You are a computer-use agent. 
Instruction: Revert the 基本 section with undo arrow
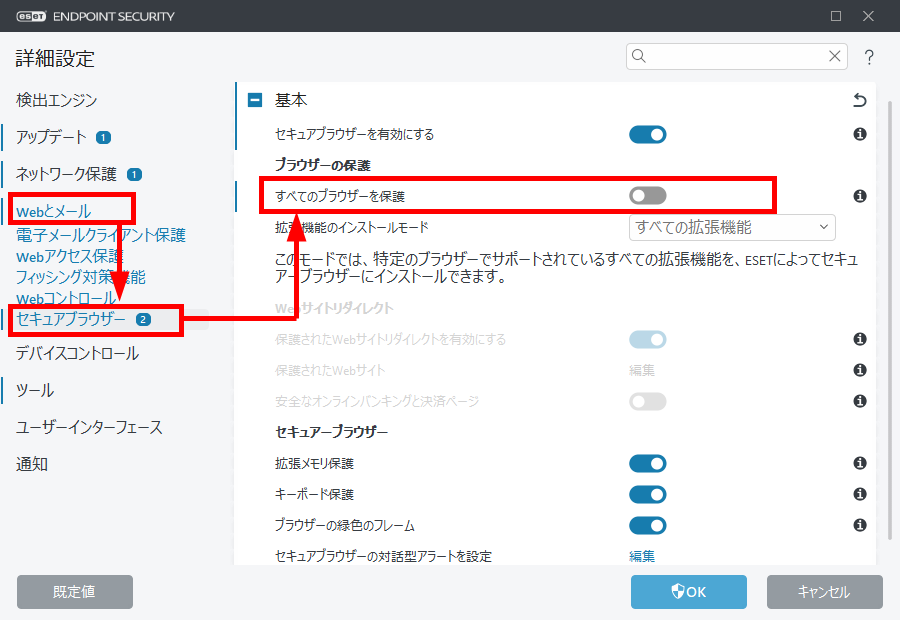point(859,100)
